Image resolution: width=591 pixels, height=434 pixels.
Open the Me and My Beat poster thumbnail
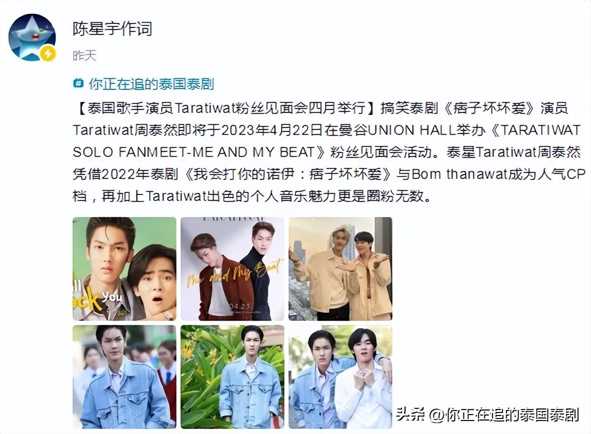click(232, 269)
